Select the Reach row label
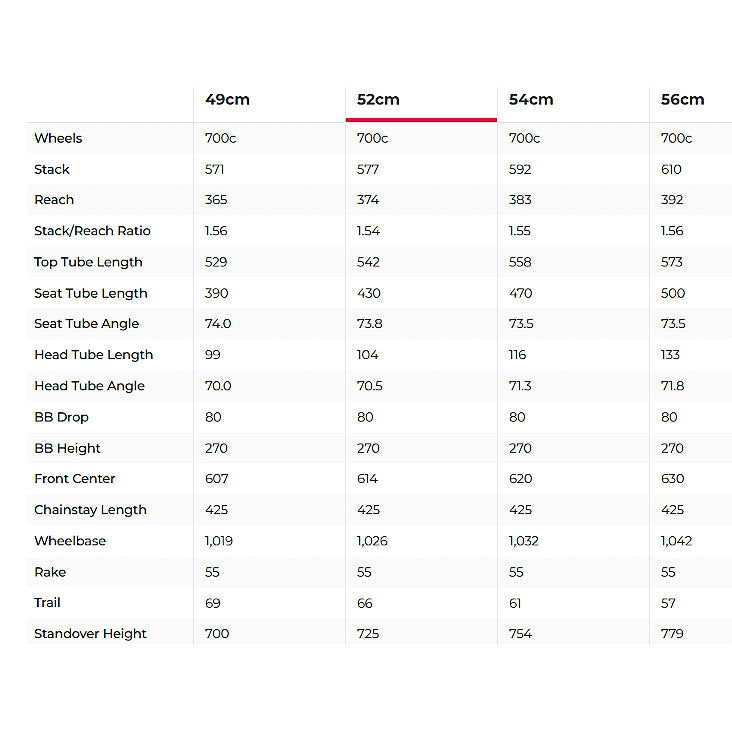The image size is (732, 732). pos(54,200)
